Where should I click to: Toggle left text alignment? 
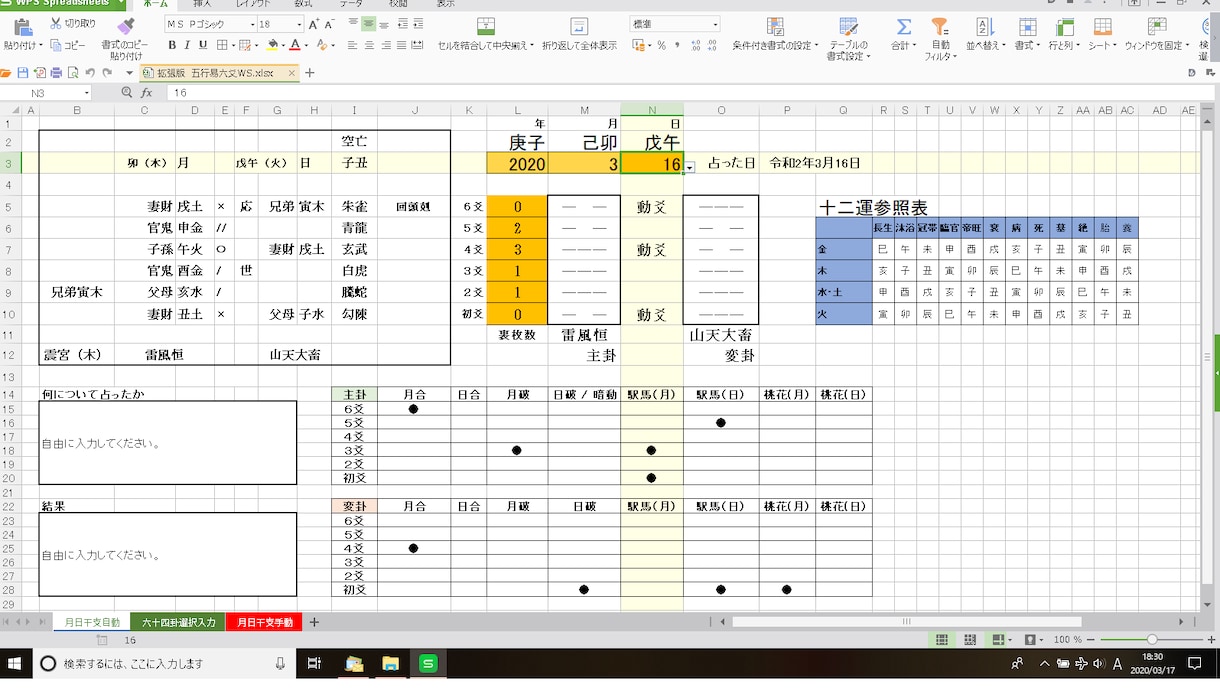(x=352, y=45)
